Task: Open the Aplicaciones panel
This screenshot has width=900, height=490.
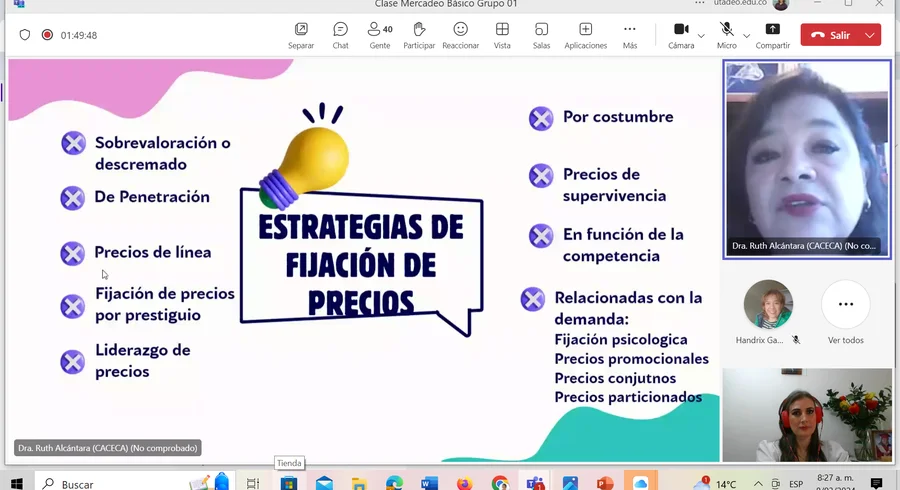Action: 585,35
